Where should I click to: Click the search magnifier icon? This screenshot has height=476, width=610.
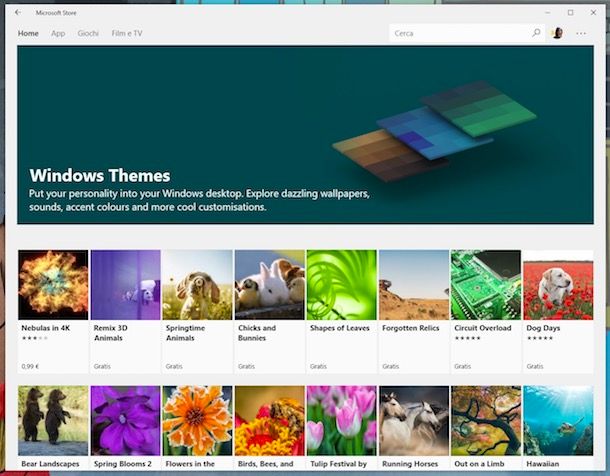536,33
